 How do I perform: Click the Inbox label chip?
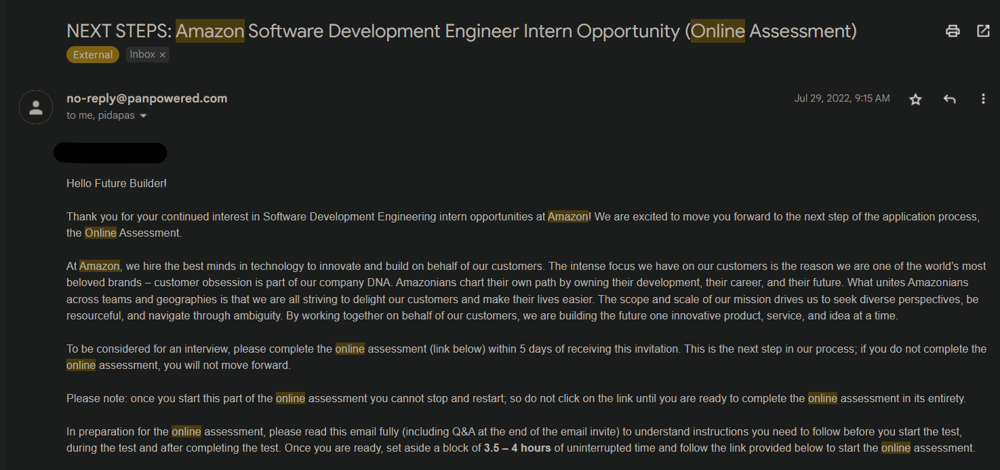pos(142,55)
